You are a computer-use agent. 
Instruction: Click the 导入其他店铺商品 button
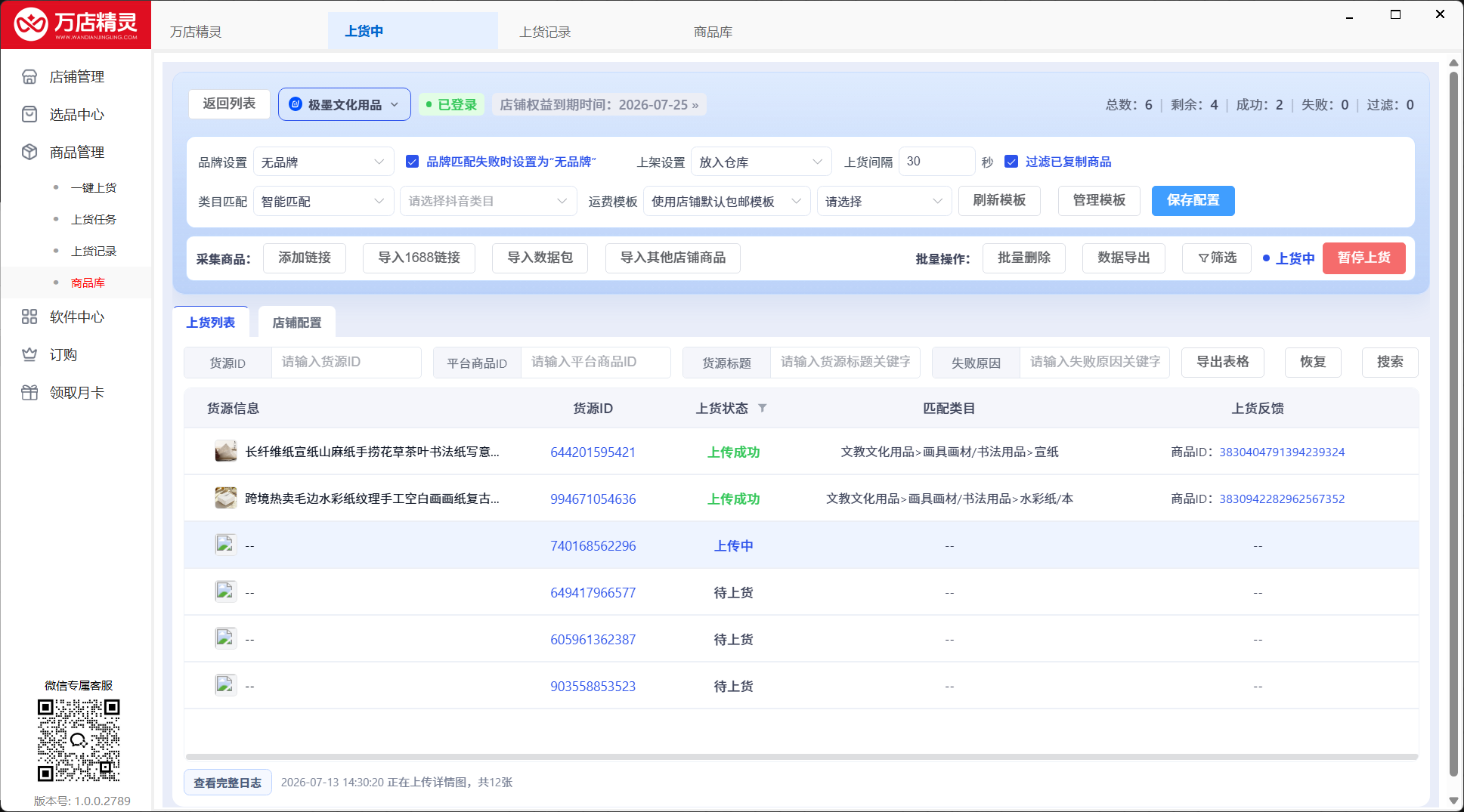[673, 258]
